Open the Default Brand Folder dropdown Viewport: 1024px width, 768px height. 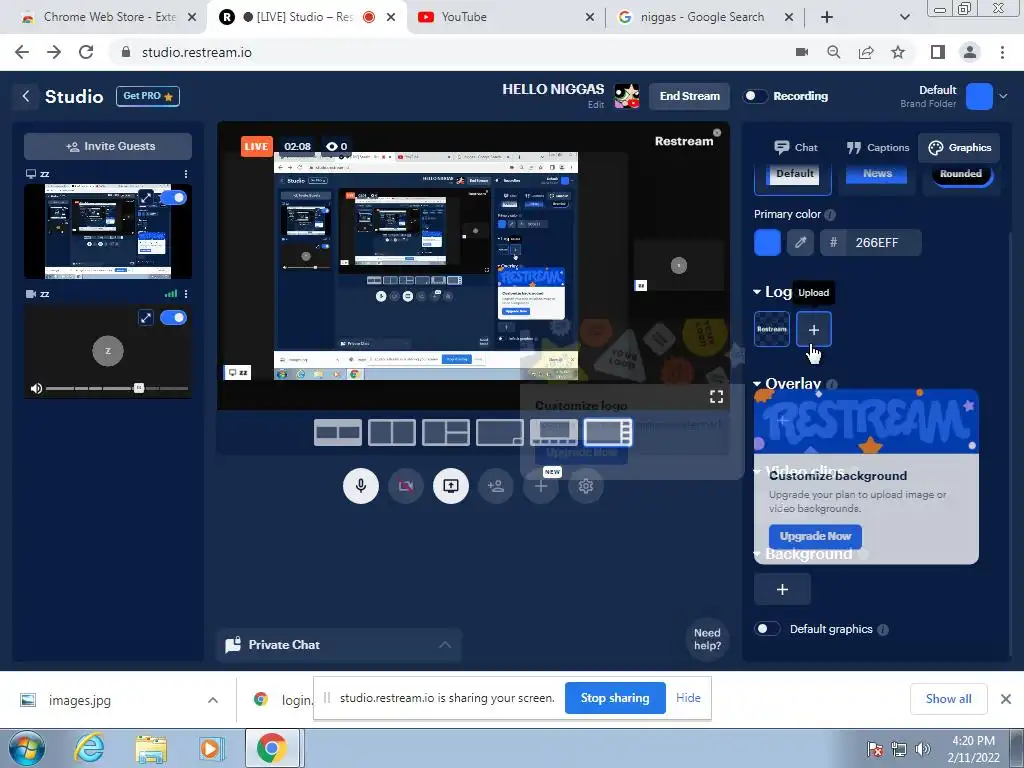[x=1003, y=96]
